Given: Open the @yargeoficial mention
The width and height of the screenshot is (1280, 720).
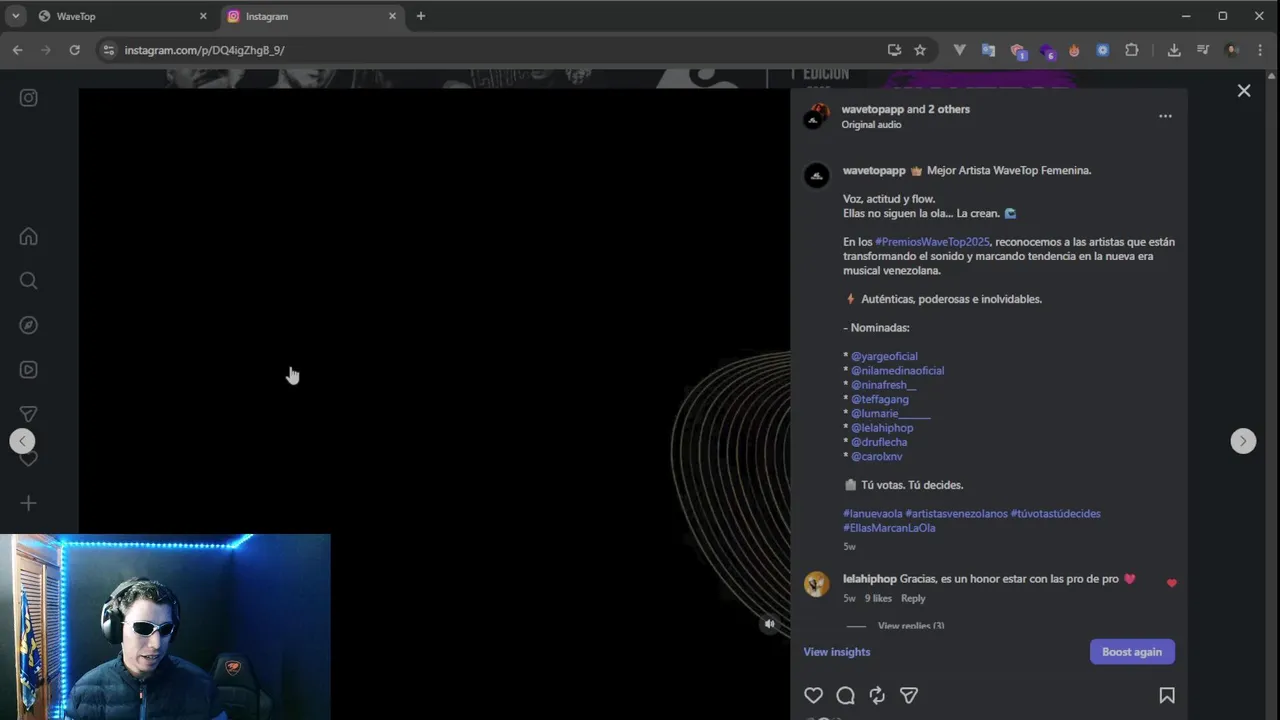Looking at the screenshot, I should (x=884, y=356).
